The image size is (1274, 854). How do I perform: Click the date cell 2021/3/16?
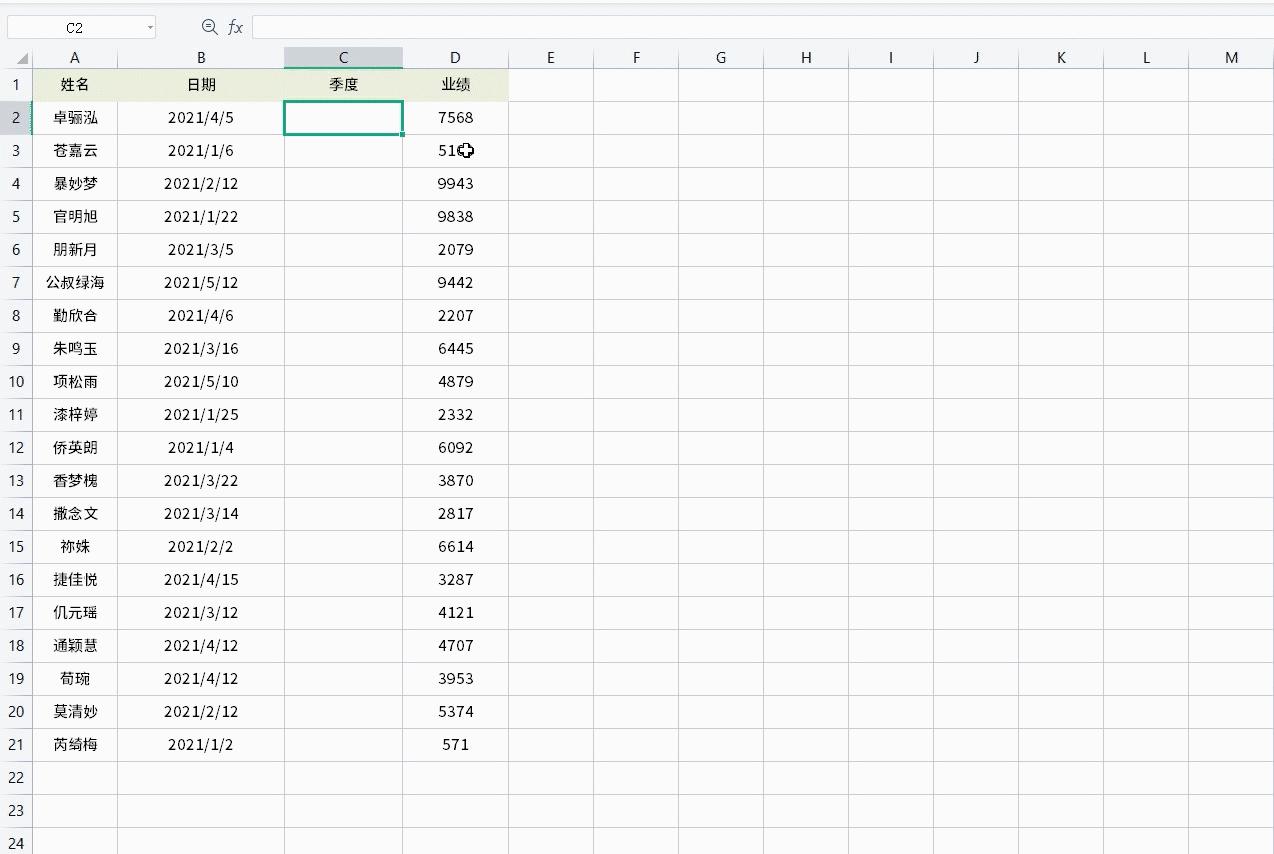[201, 349]
